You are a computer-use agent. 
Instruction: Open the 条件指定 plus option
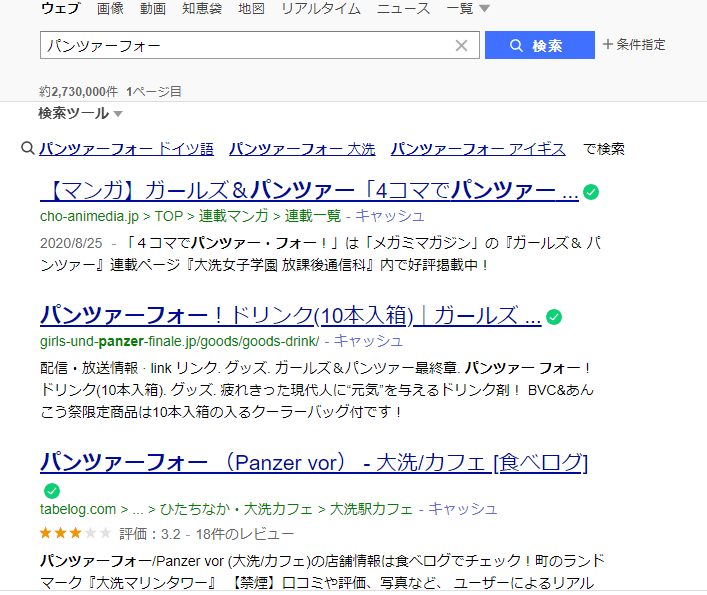pyautogui.click(x=634, y=45)
